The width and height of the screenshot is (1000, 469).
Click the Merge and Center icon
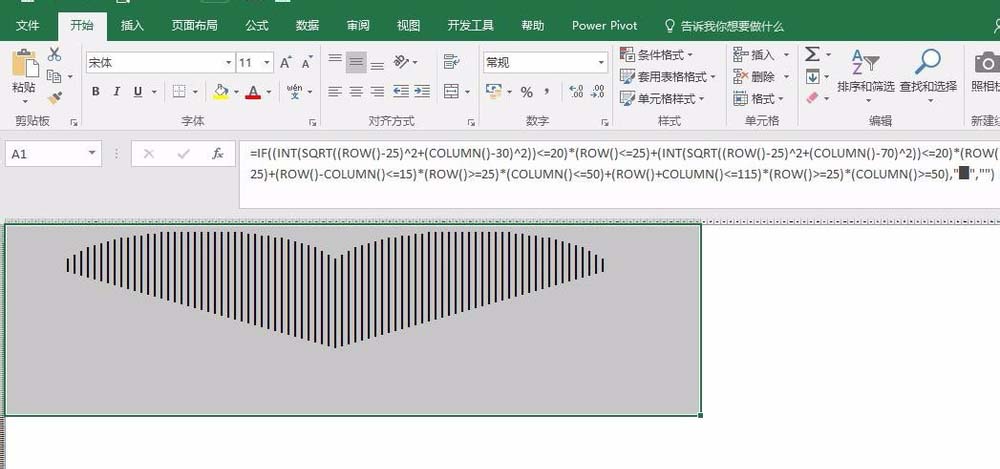pos(452,92)
